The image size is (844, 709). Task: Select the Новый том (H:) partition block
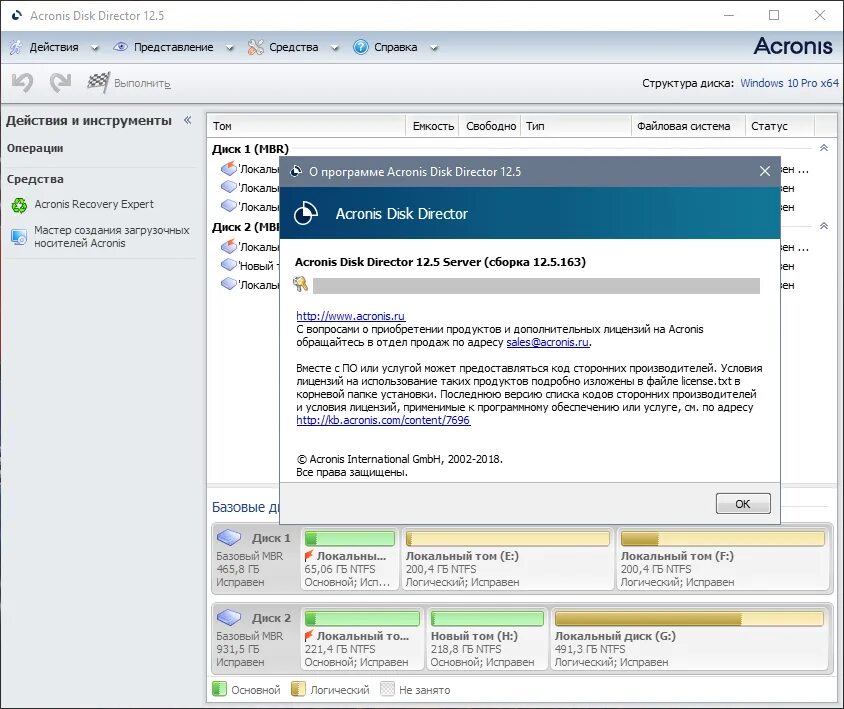(487, 640)
